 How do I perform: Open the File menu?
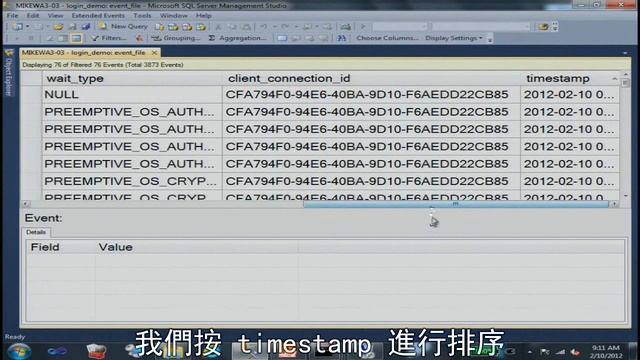(12, 16)
